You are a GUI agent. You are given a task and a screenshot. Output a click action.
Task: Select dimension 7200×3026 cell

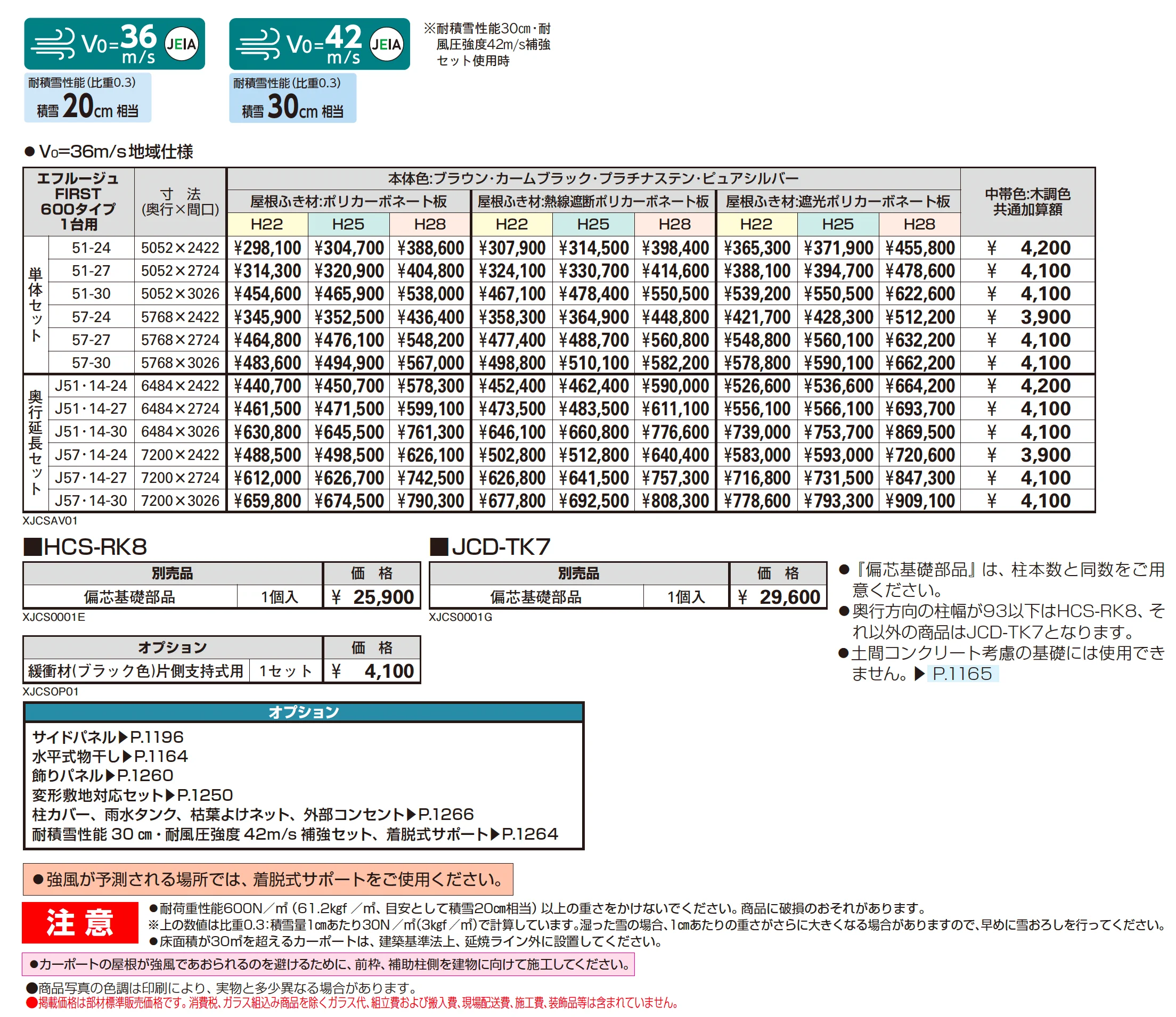point(181,501)
